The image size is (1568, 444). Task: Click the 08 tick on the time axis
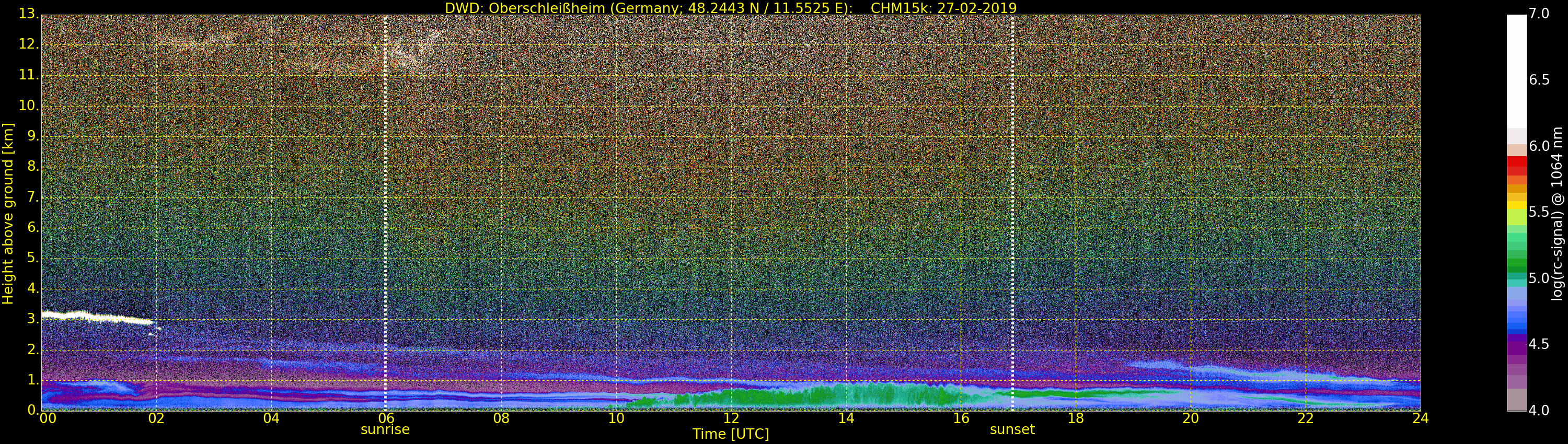[501, 418]
